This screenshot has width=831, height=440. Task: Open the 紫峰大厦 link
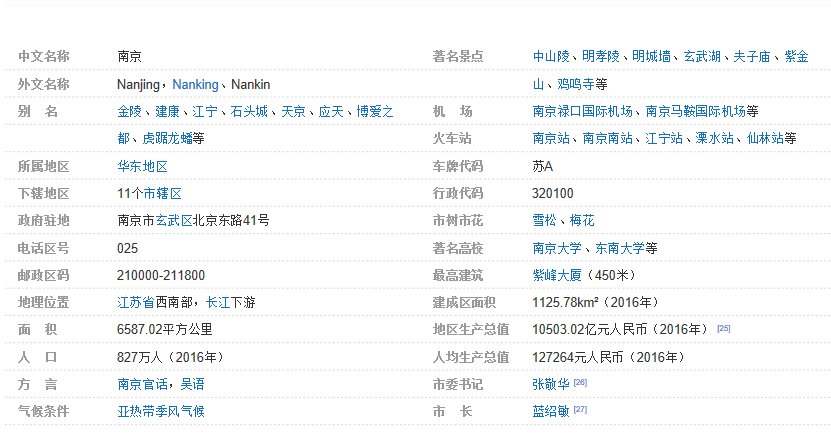pyautogui.click(x=557, y=275)
